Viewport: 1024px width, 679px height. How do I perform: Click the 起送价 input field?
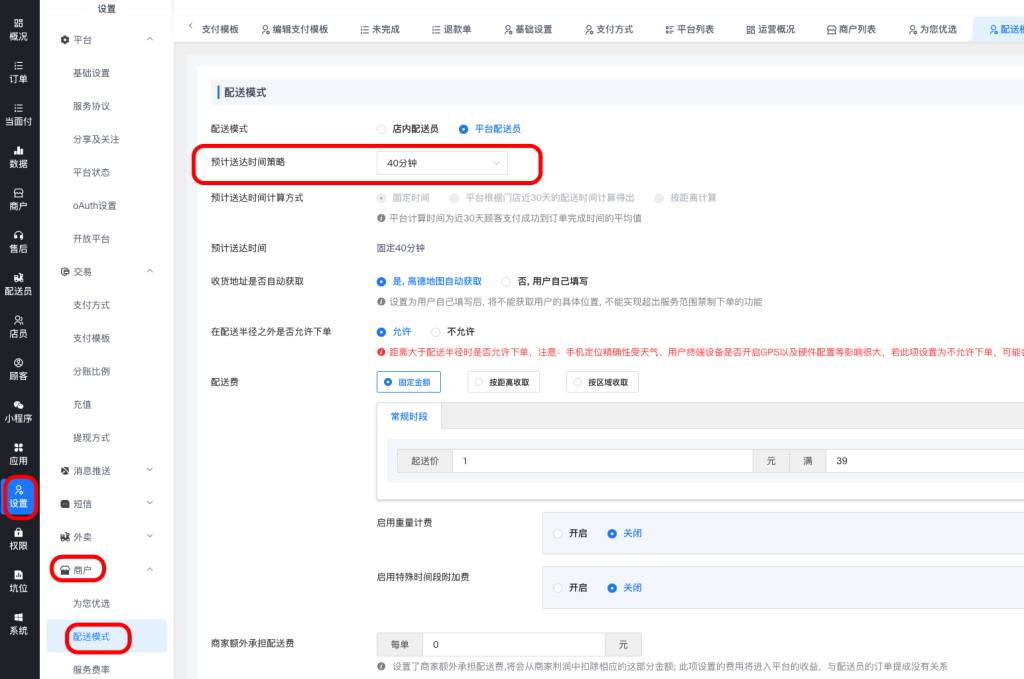pos(602,461)
